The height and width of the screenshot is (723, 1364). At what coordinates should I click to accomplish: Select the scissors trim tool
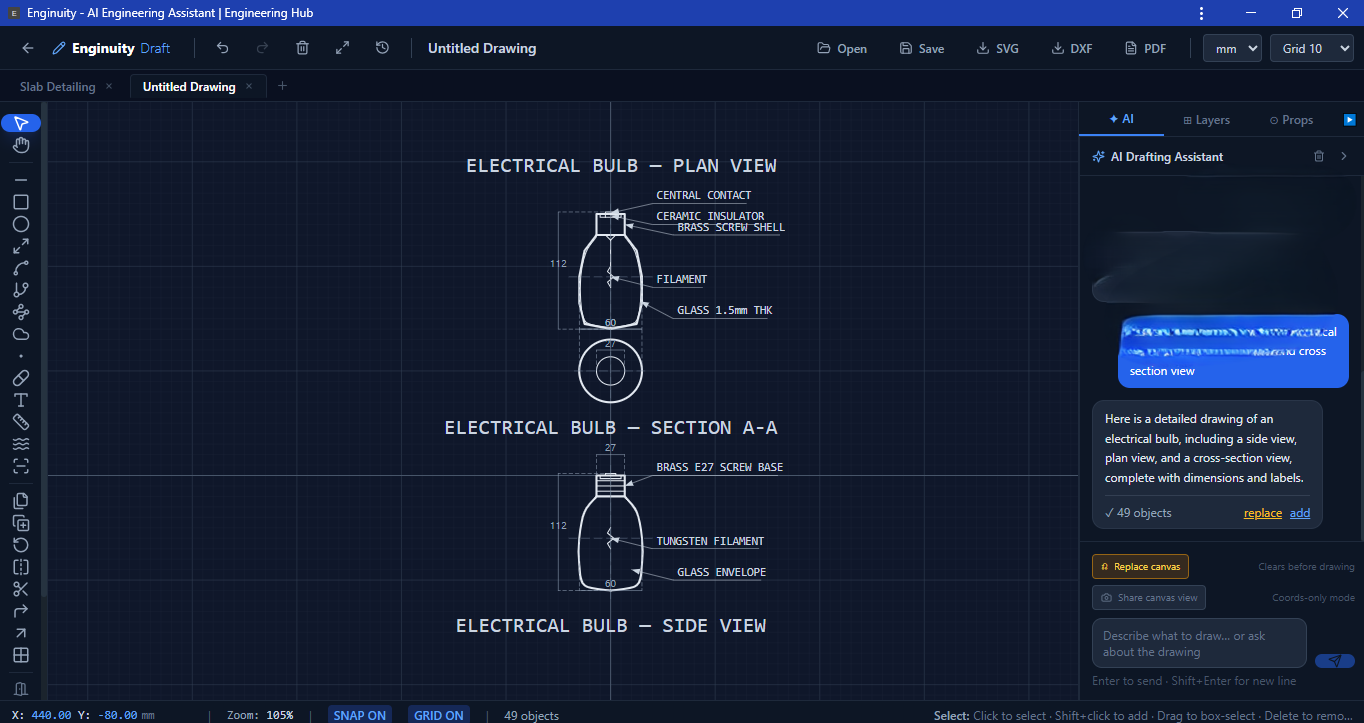coord(21,589)
